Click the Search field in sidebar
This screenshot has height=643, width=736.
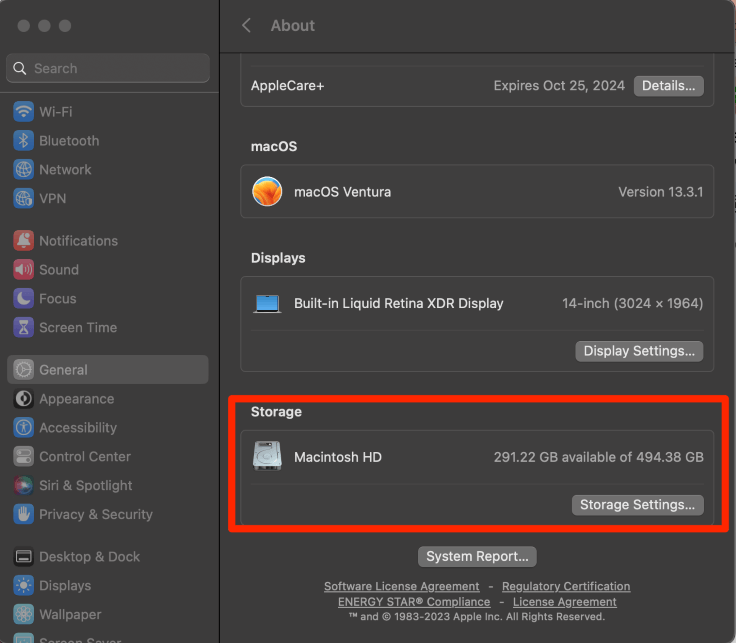pos(108,68)
